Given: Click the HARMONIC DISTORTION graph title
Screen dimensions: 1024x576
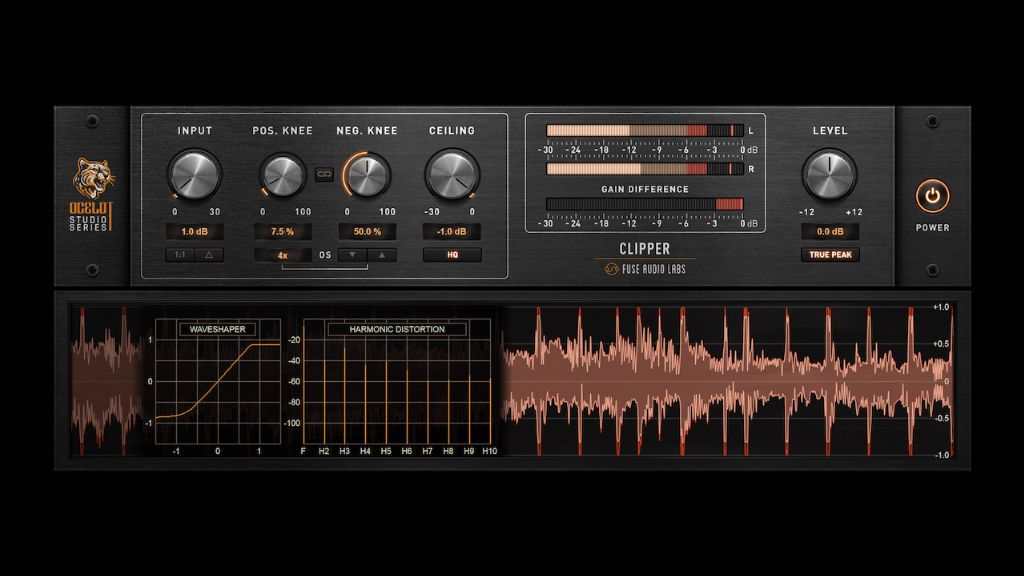Looking at the screenshot, I should 397,329.
